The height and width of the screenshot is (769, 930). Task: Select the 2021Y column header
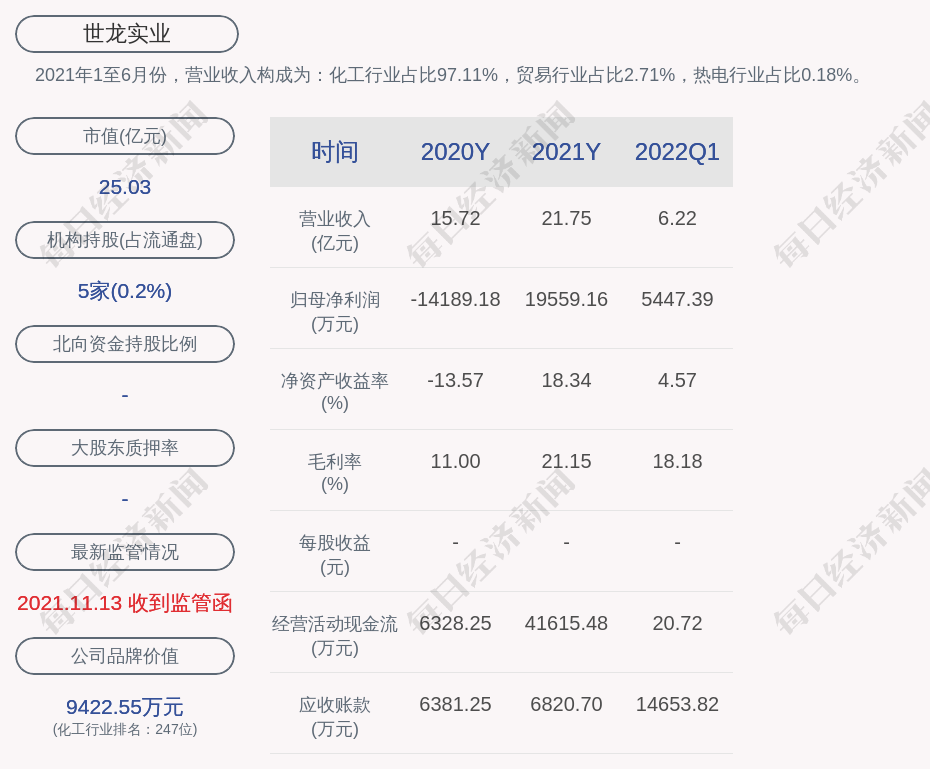pos(566,152)
